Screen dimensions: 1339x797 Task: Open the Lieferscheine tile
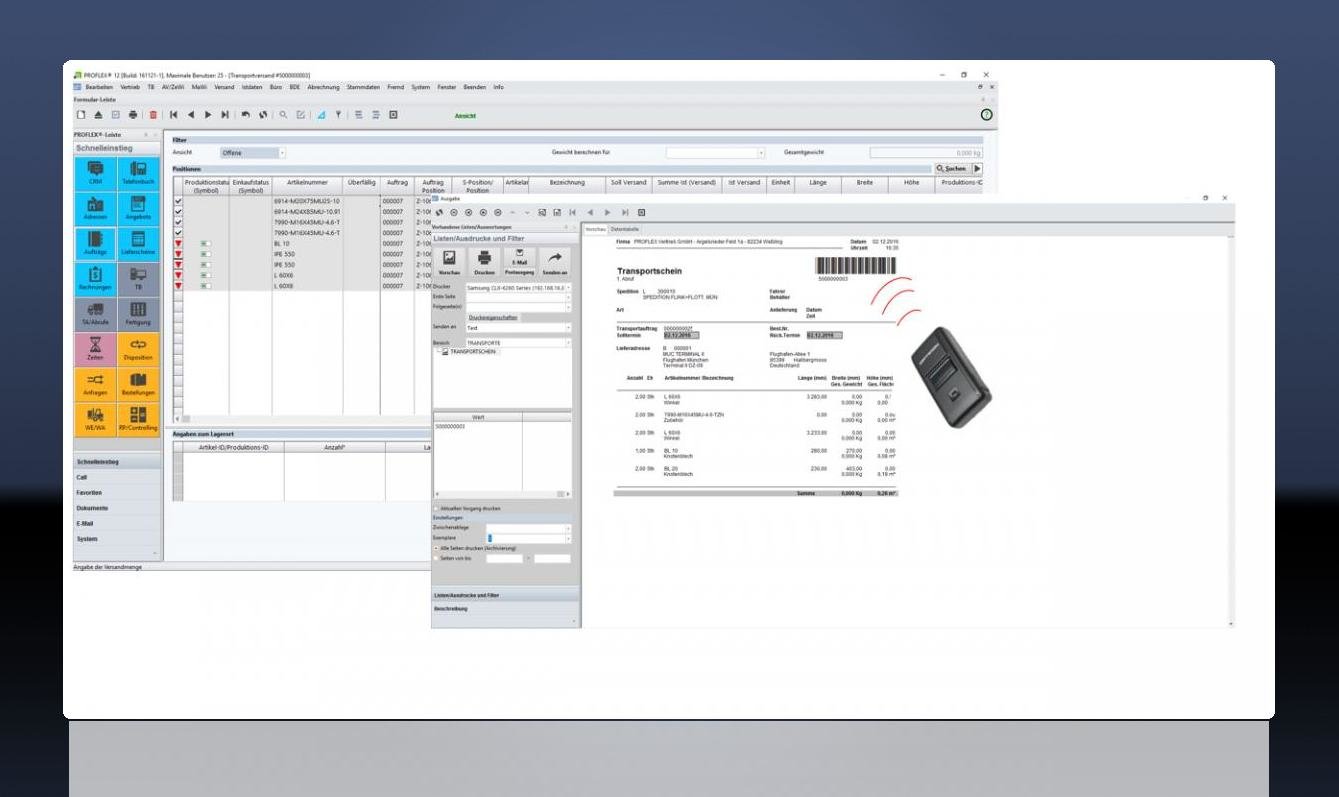138,243
